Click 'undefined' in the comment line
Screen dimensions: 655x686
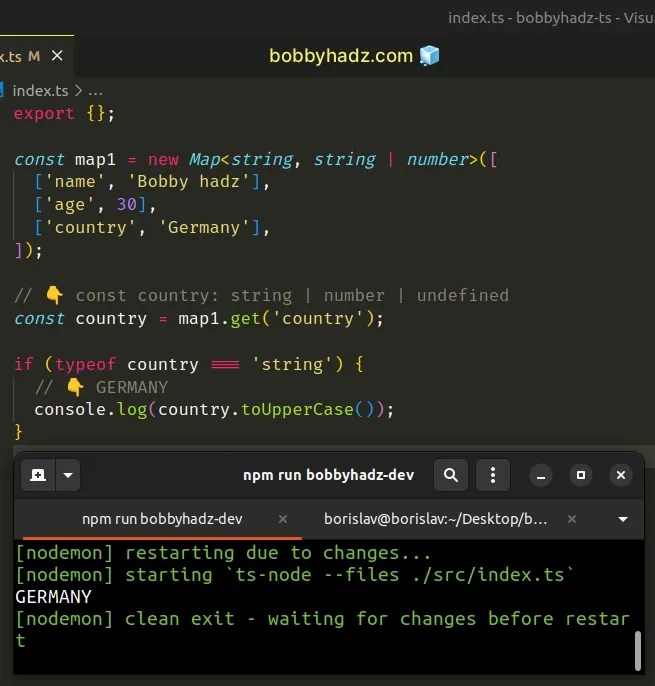tap(462, 295)
